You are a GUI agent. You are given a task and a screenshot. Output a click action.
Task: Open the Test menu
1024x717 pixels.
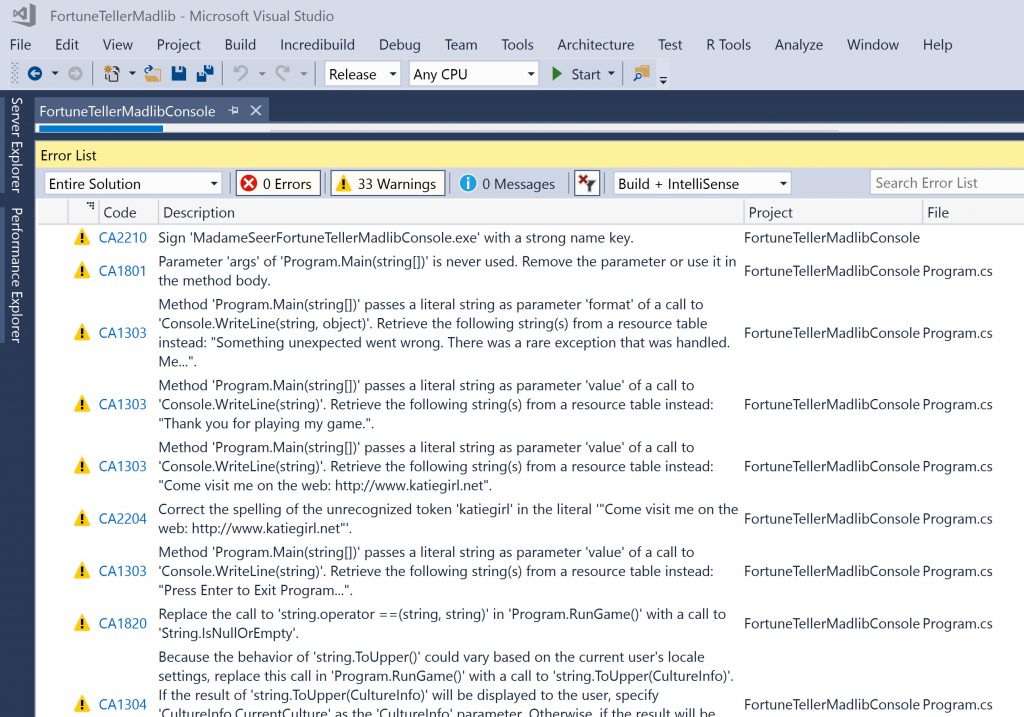(670, 44)
